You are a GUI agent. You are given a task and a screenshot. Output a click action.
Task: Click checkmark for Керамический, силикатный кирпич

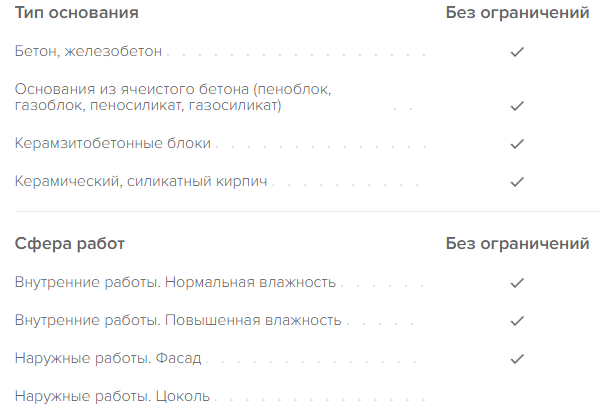pos(517,182)
